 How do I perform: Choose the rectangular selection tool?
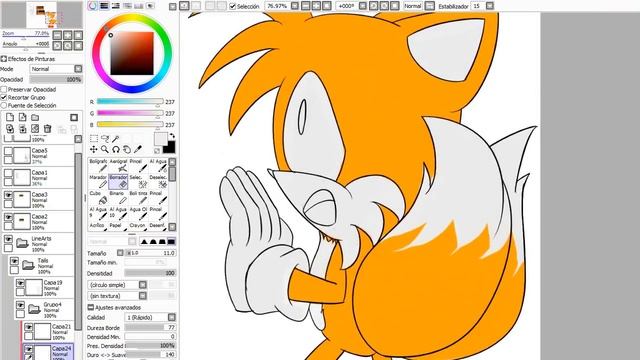(94, 139)
